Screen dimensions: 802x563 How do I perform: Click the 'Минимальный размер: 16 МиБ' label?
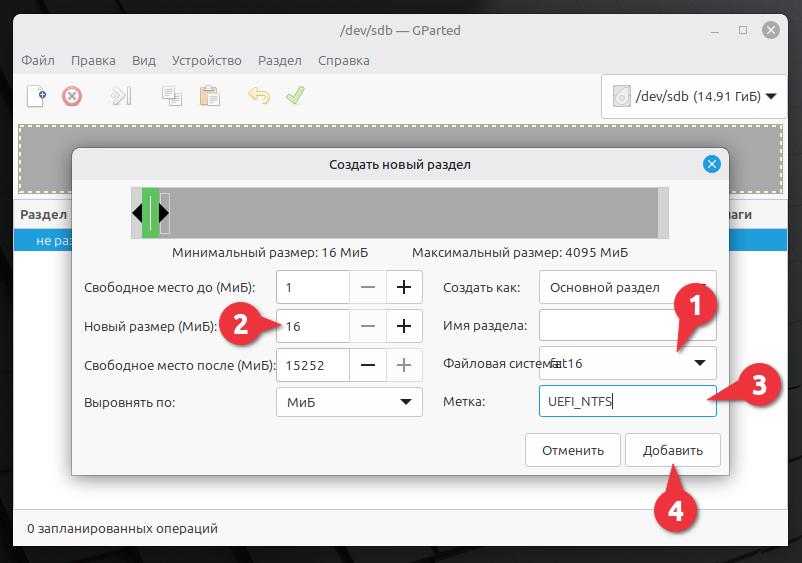click(270, 253)
